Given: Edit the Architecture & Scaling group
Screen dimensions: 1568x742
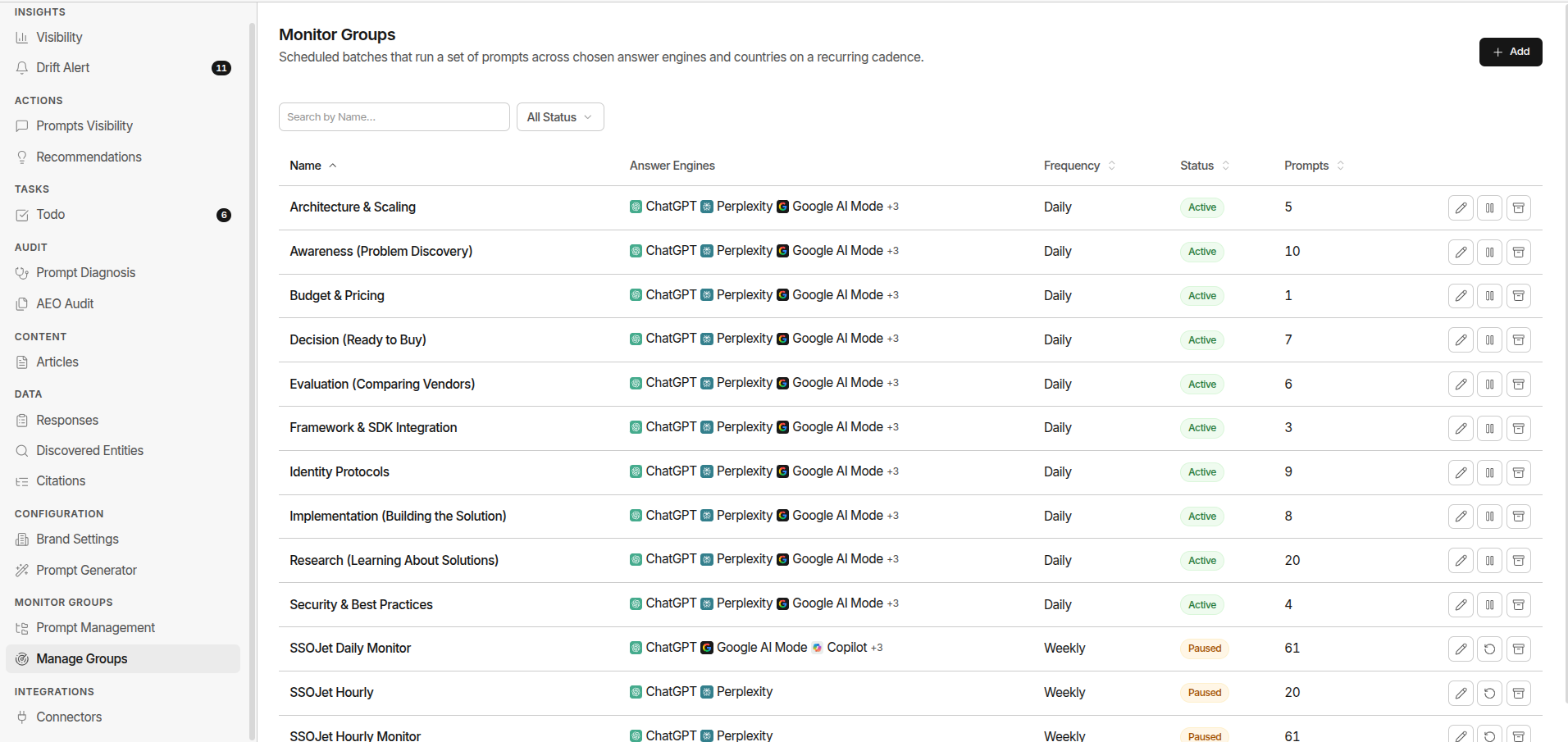Looking at the screenshot, I should 1461,208.
